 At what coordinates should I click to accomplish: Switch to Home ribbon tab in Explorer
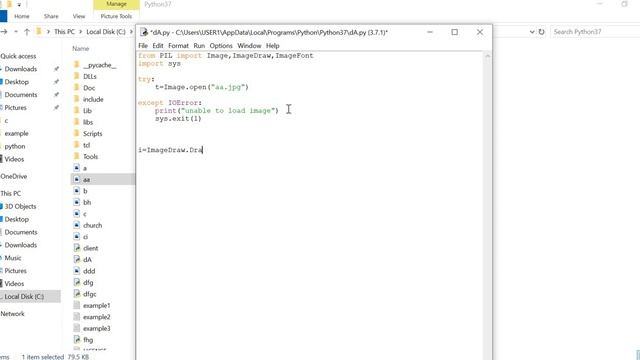[x=22, y=16]
